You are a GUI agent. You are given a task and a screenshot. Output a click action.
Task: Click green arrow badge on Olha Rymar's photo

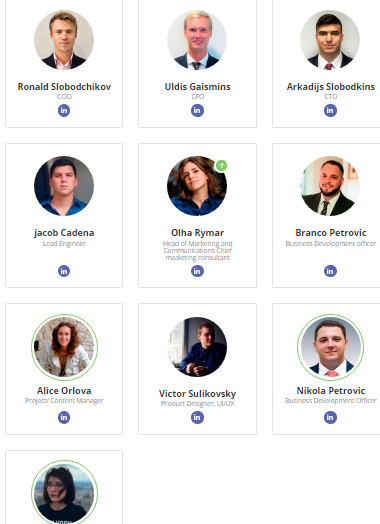(221, 165)
